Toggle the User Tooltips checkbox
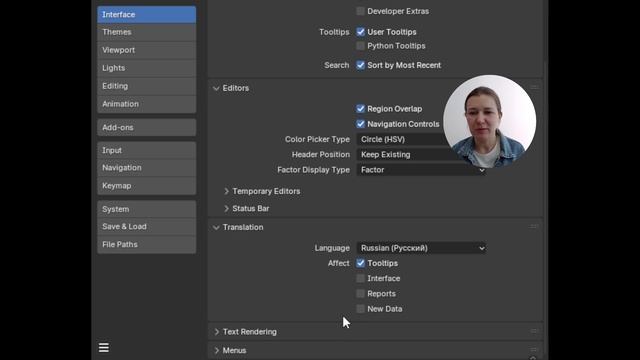Viewport: 640px width, 360px height. pyautogui.click(x=360, y=32)
